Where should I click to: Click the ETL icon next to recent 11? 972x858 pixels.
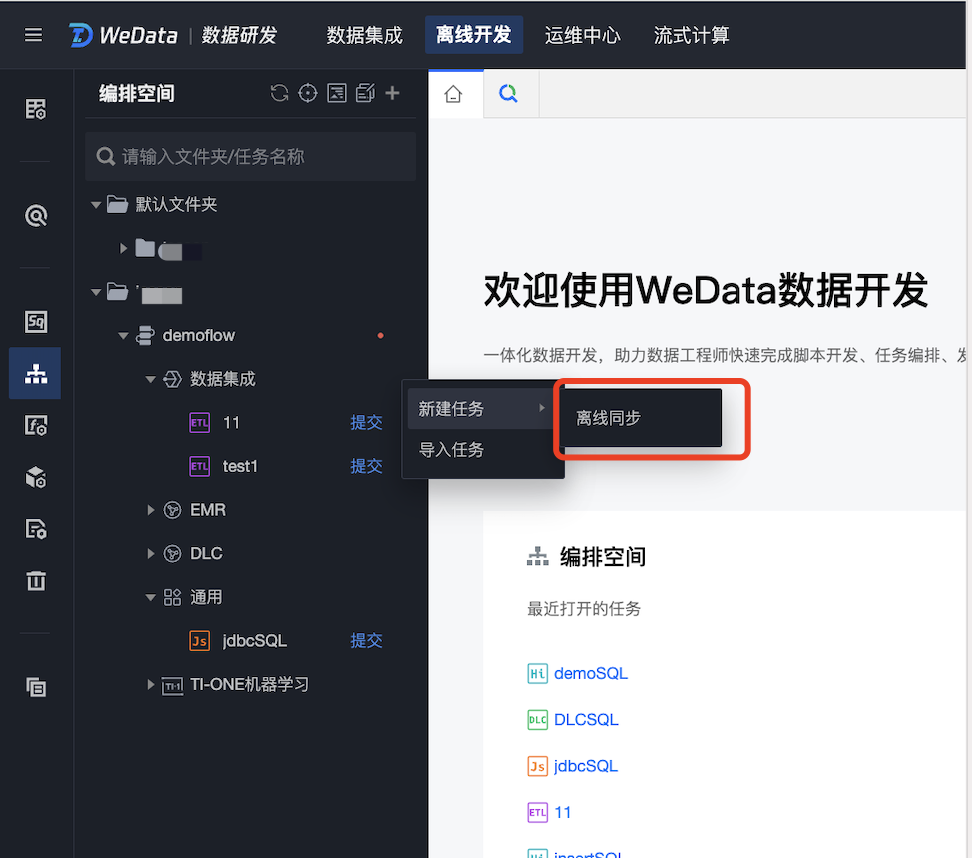[x=537, y=812]
